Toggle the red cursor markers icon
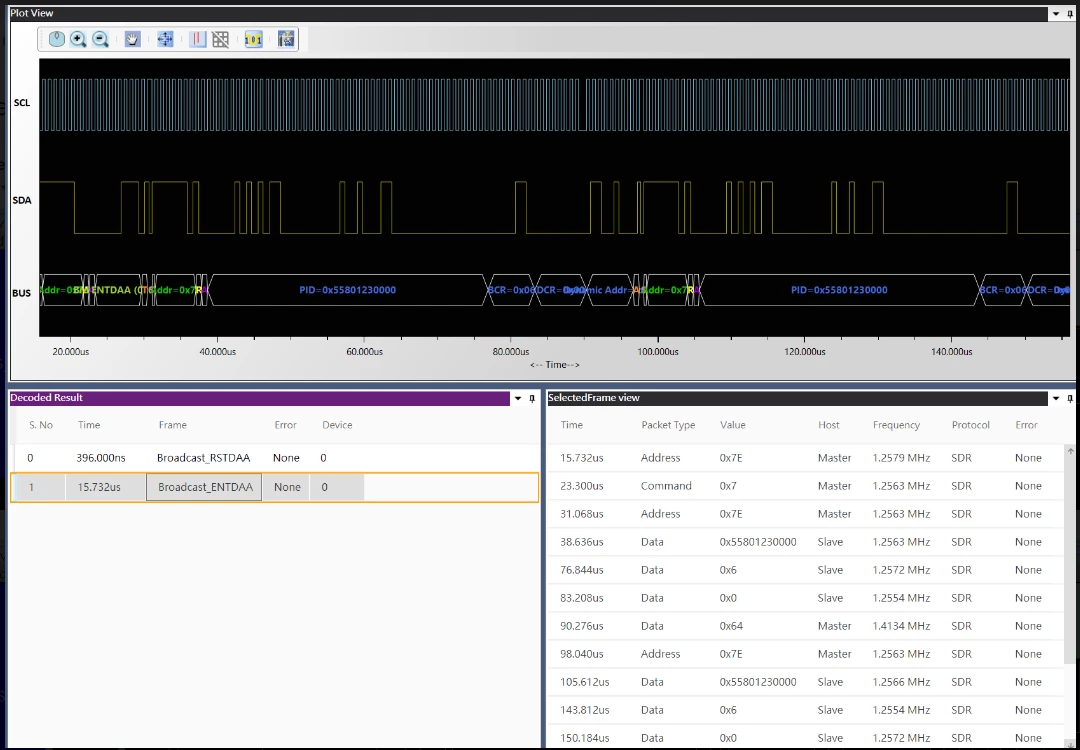 point(198,39)
